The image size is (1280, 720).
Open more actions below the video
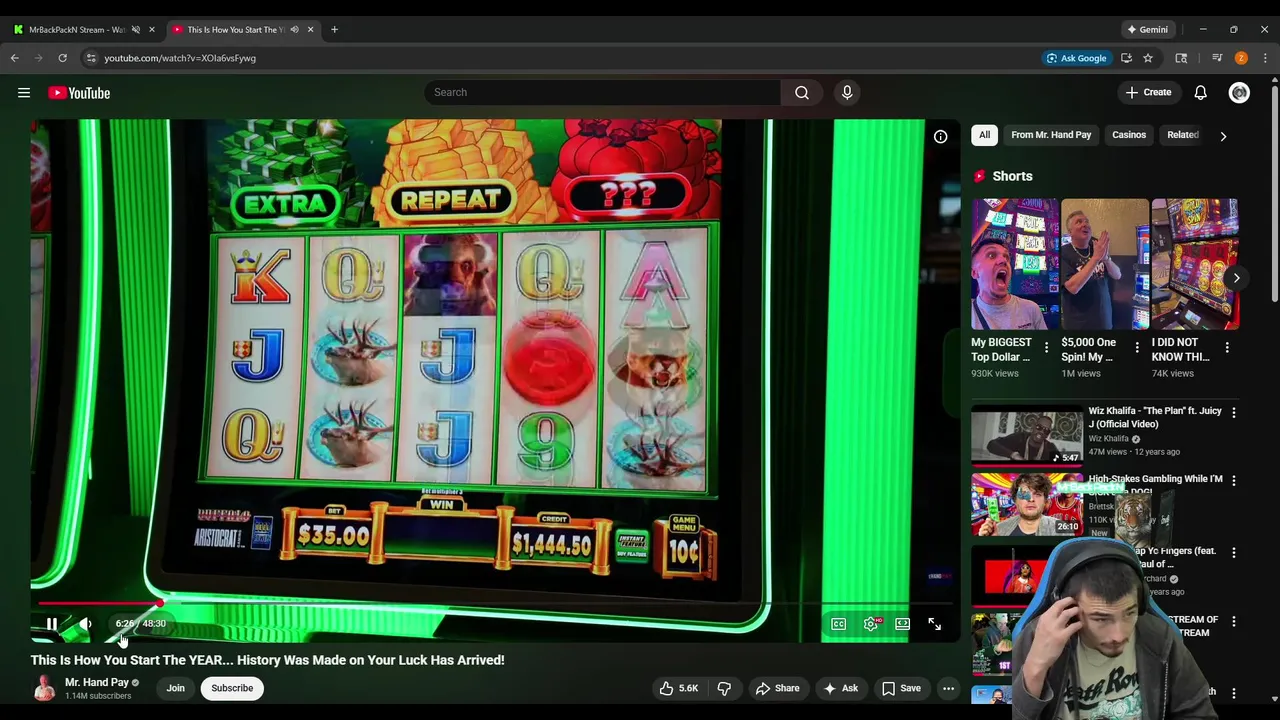point(948,688)
